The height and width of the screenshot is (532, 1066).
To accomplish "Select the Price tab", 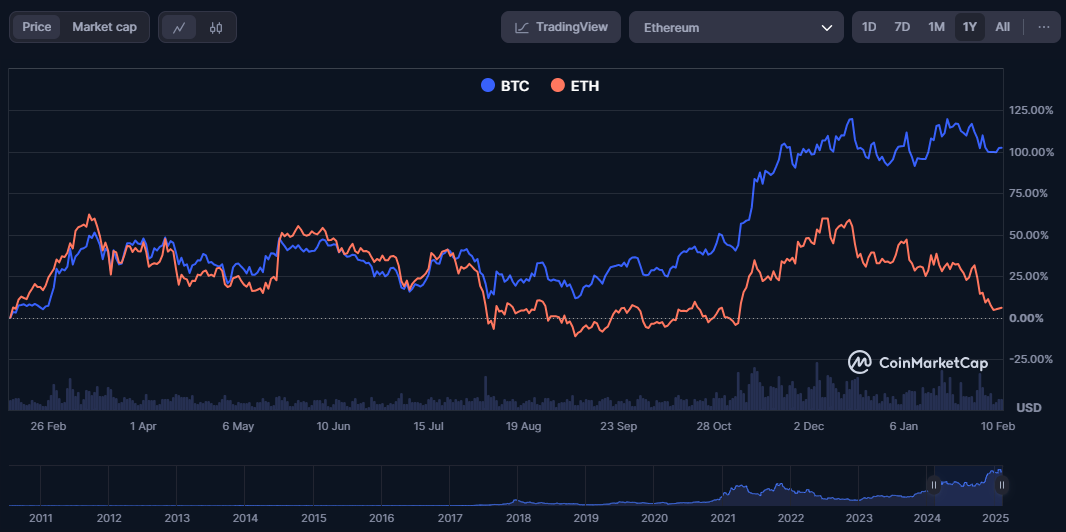I will click(37, 27).
